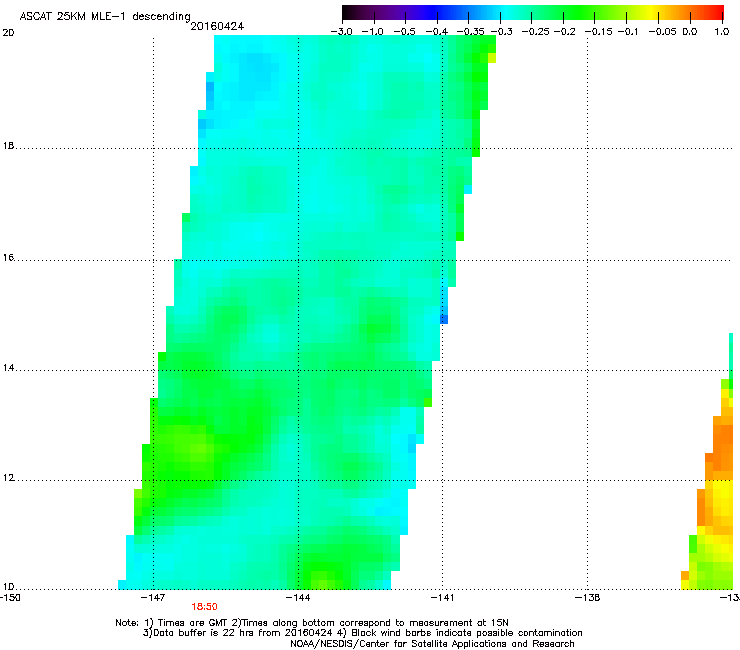Screen dimensions: 740x650
Task: Click the latitude label "20"
Action: [8, 33]
